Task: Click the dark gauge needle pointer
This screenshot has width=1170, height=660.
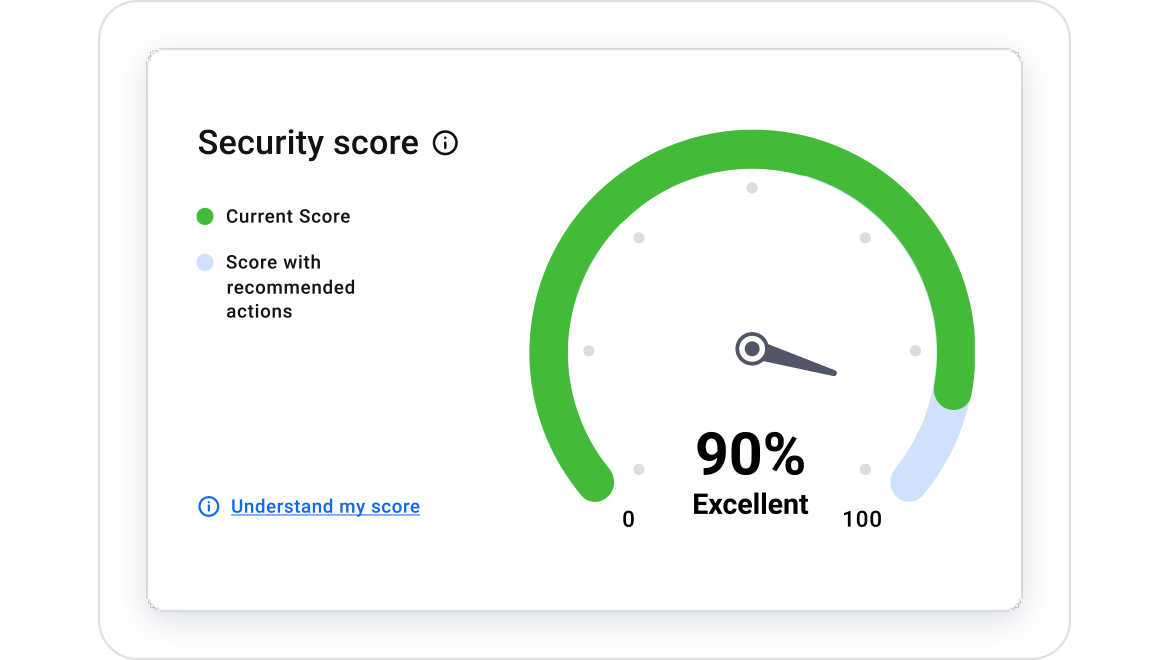Action: (800, 361)
